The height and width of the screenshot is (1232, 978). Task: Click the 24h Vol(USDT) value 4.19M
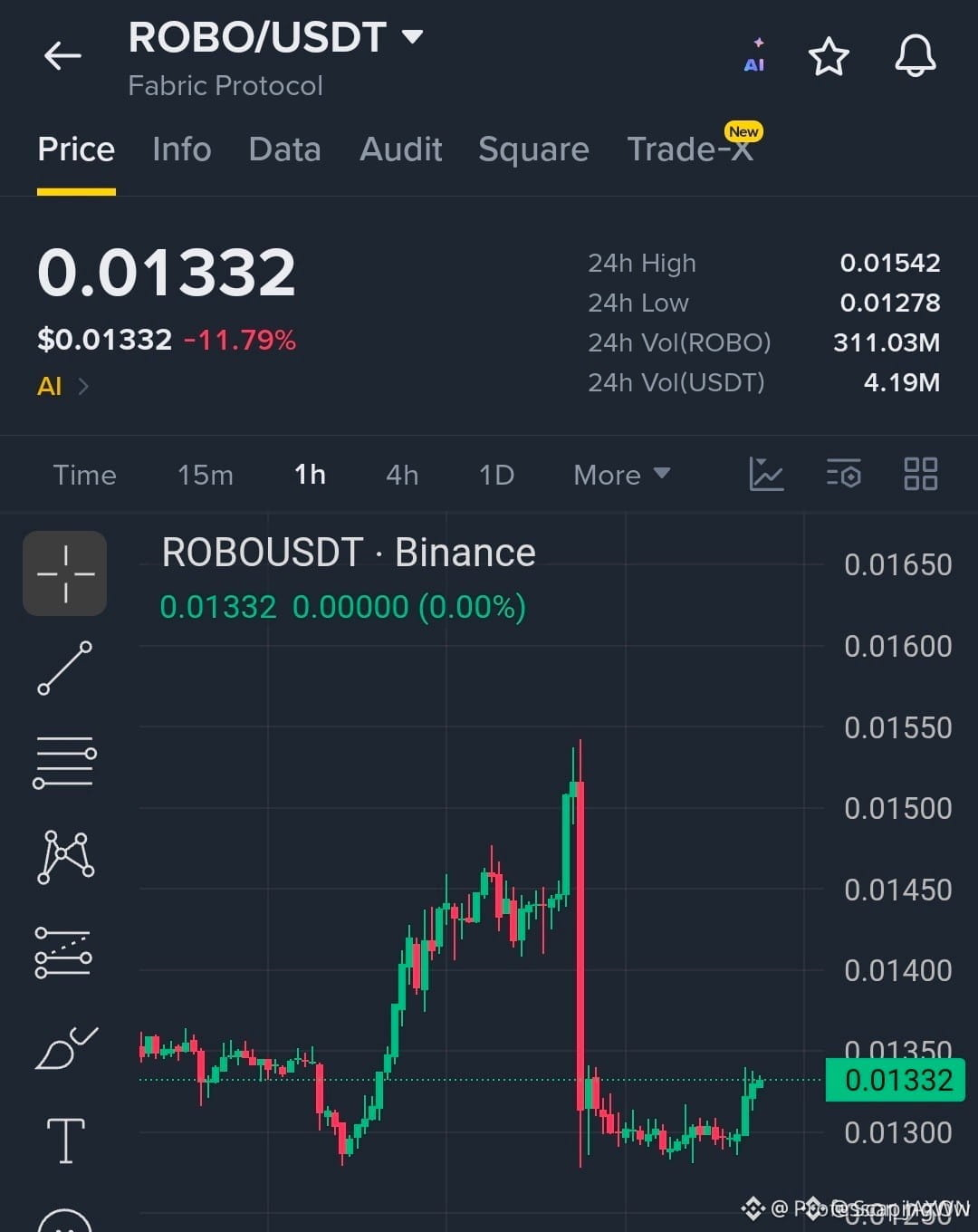coord(902,382)
